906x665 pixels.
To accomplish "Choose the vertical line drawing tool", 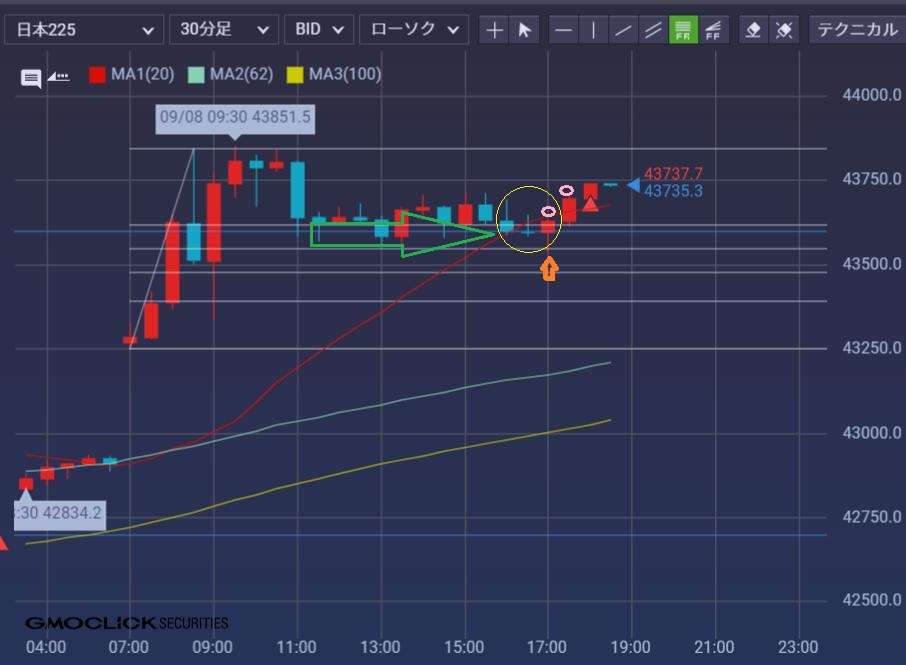I will pyautogui.click(x=593, y=30).
